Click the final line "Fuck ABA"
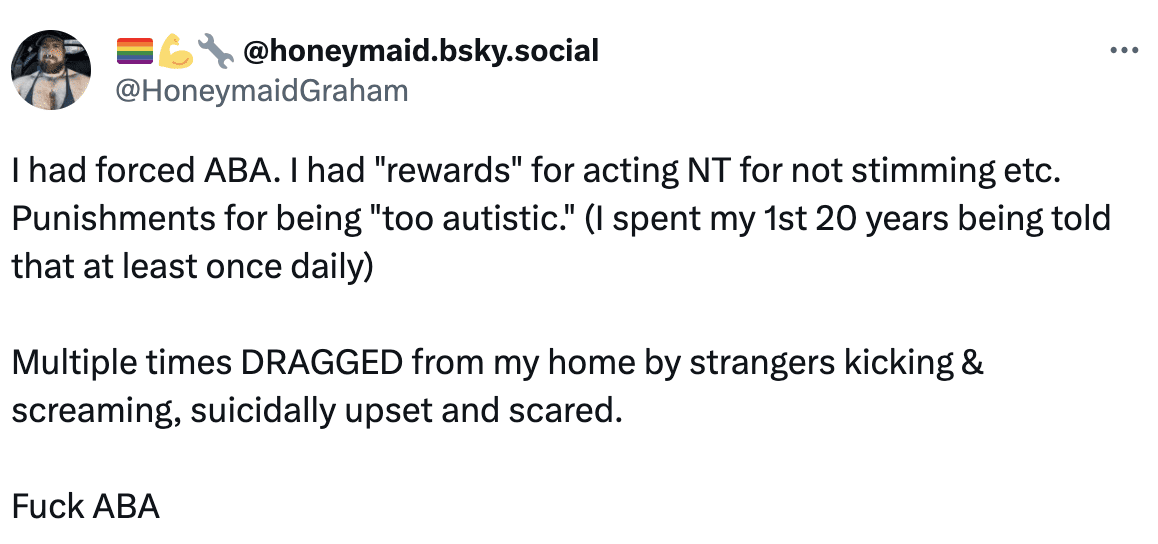 [x=86, y=507]
